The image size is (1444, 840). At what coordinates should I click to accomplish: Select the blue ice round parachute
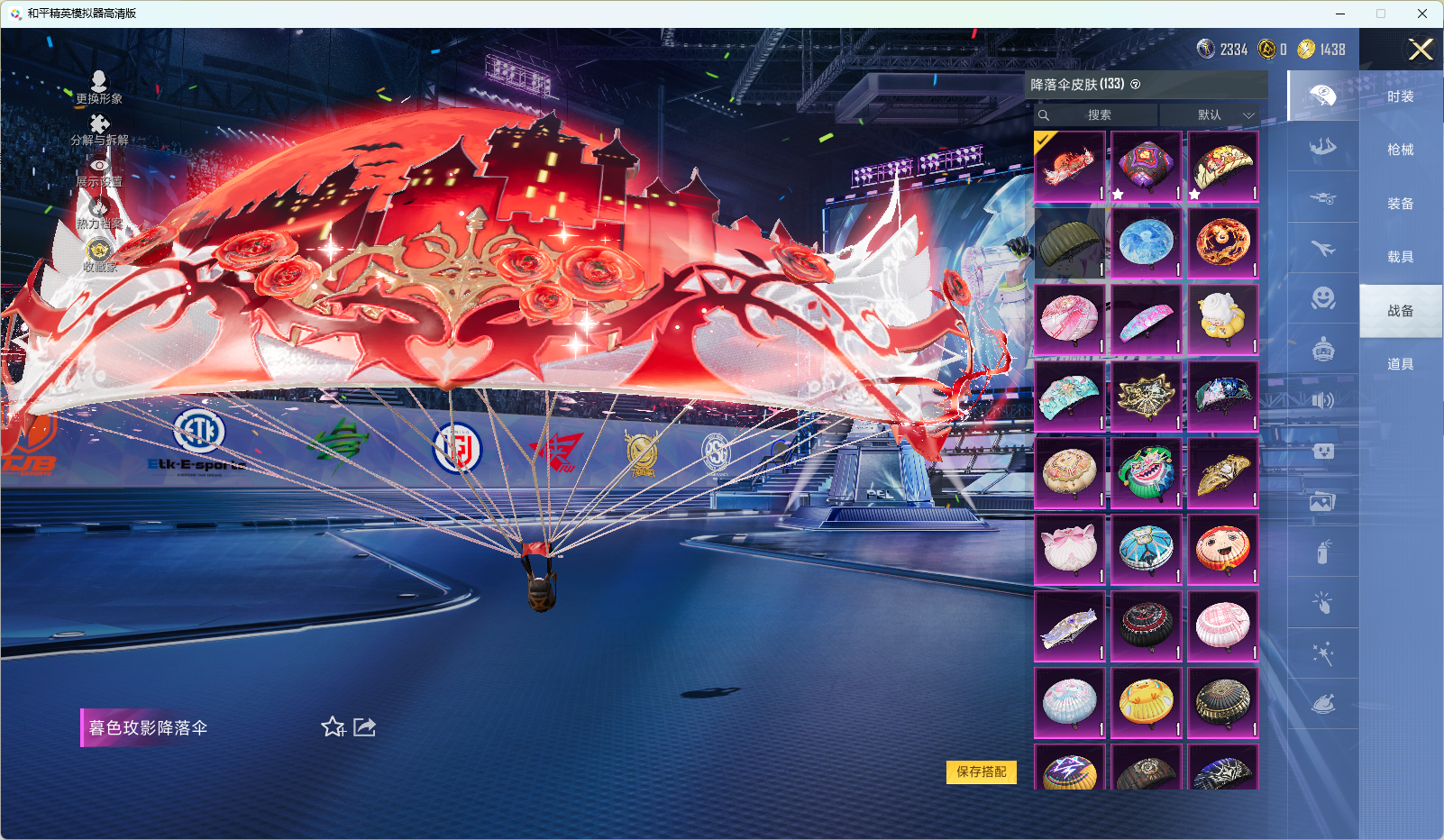(1147, 243)
